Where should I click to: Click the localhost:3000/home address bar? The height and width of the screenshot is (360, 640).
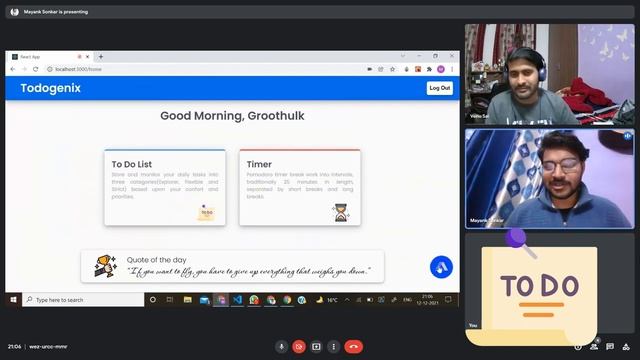[204, 69]
